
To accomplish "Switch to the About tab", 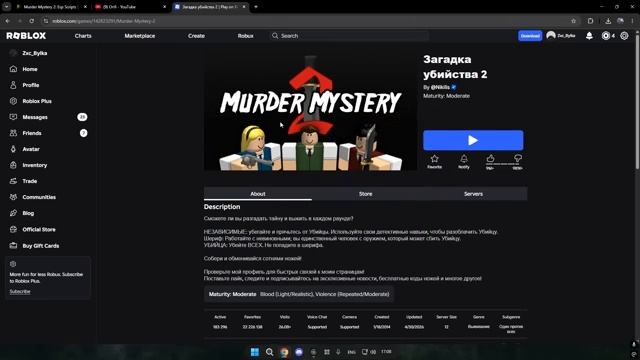I will point(258,194).
